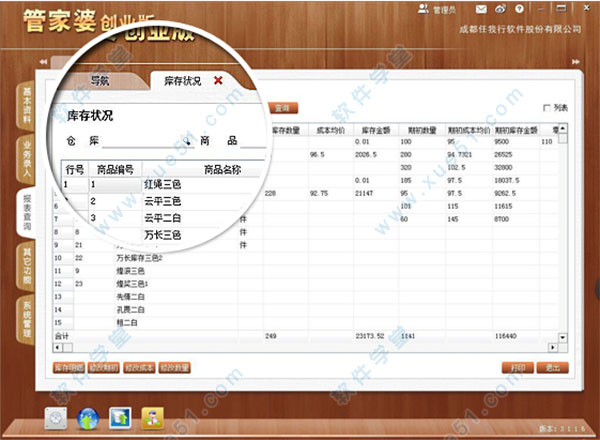Open the 其它功能 side tab
Viewport: 600px width, 440px height.
27,266
